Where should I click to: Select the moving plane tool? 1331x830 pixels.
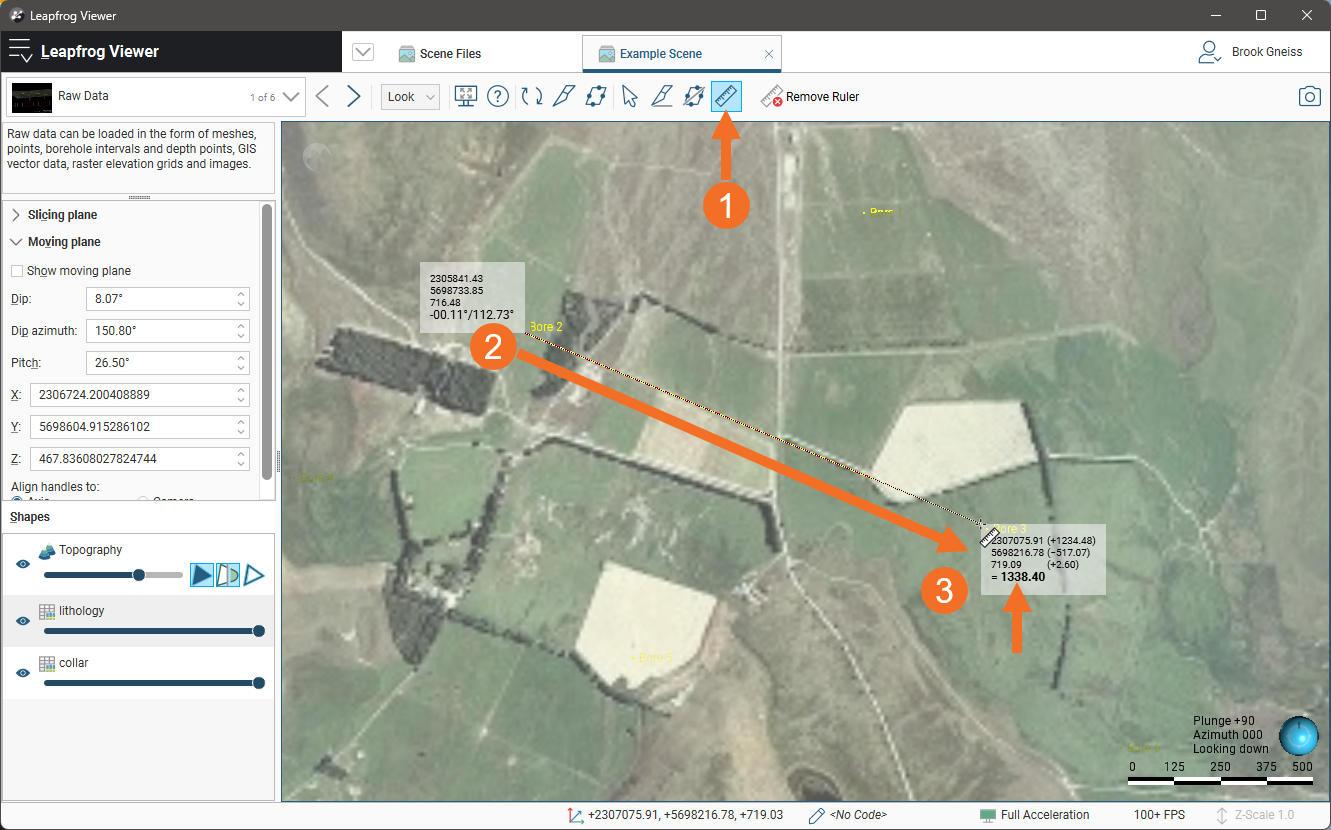point(596,96)
